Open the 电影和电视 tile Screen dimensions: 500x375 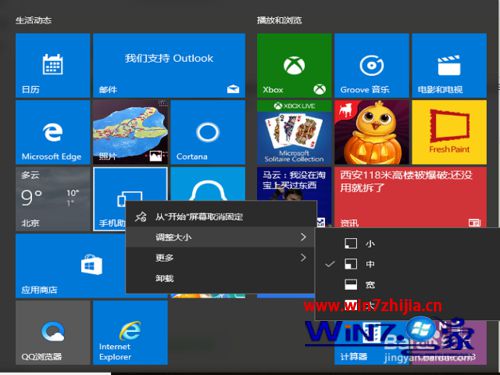click(449, 65)
